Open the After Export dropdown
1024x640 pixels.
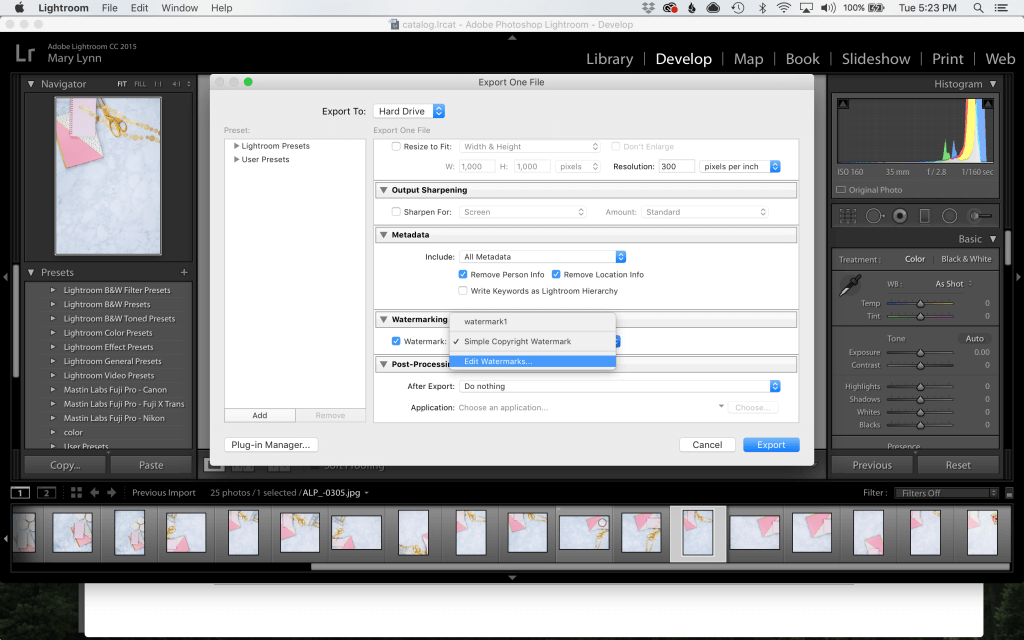[620, 386]
